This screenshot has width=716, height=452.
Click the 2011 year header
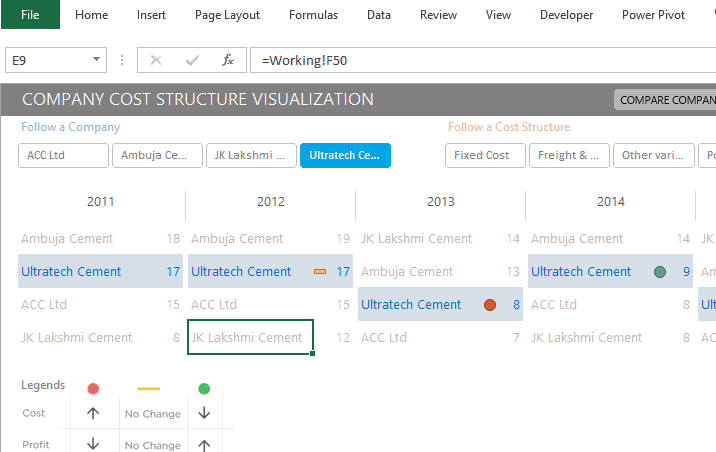[x=100, y=201]
